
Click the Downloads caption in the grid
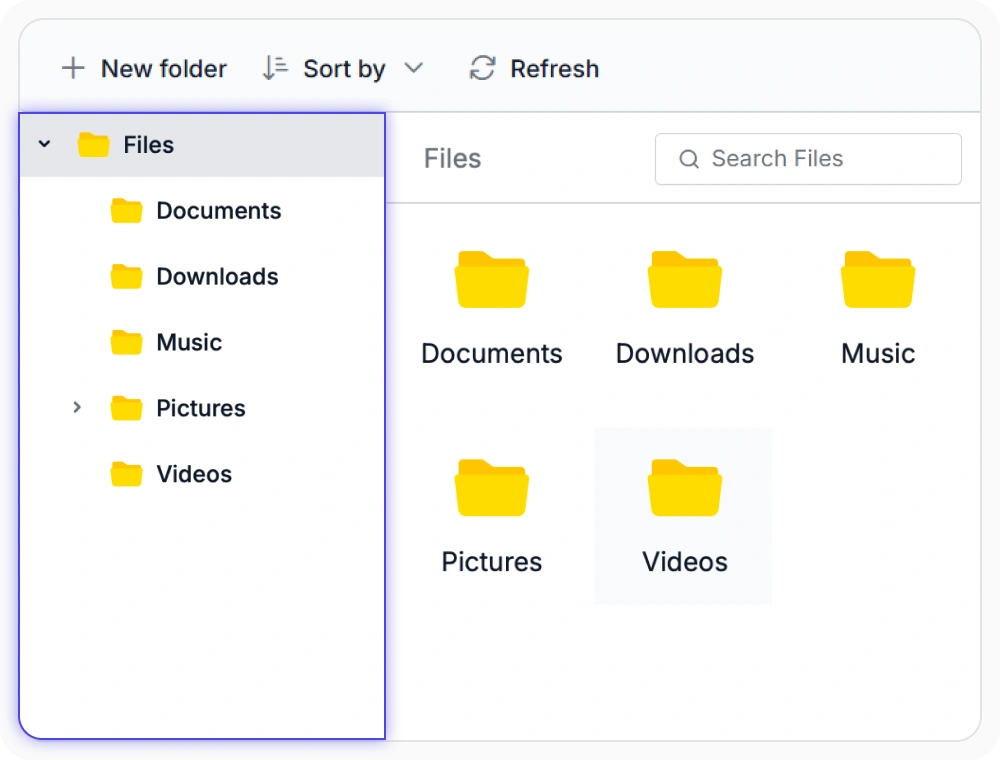click(x=685, y=353)
